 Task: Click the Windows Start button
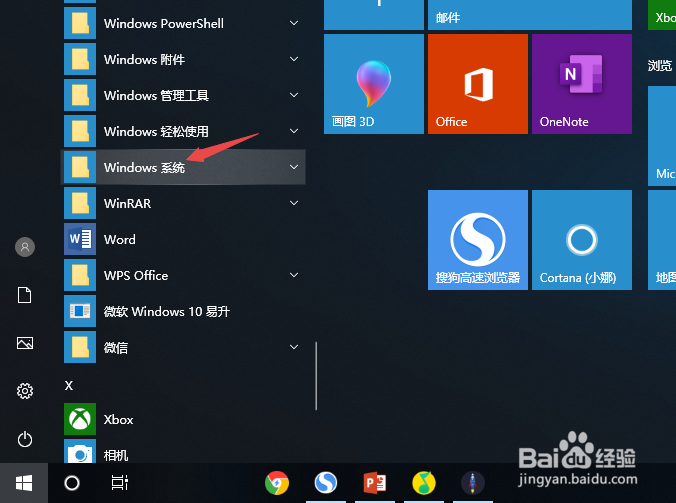pyautogui.click(x=24, y=483)
